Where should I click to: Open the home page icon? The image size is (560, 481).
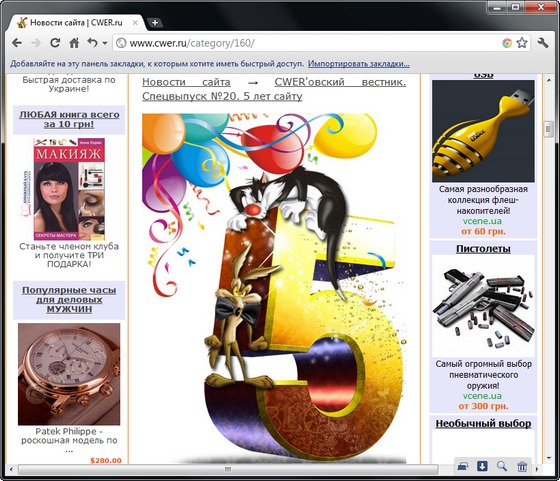74,43
